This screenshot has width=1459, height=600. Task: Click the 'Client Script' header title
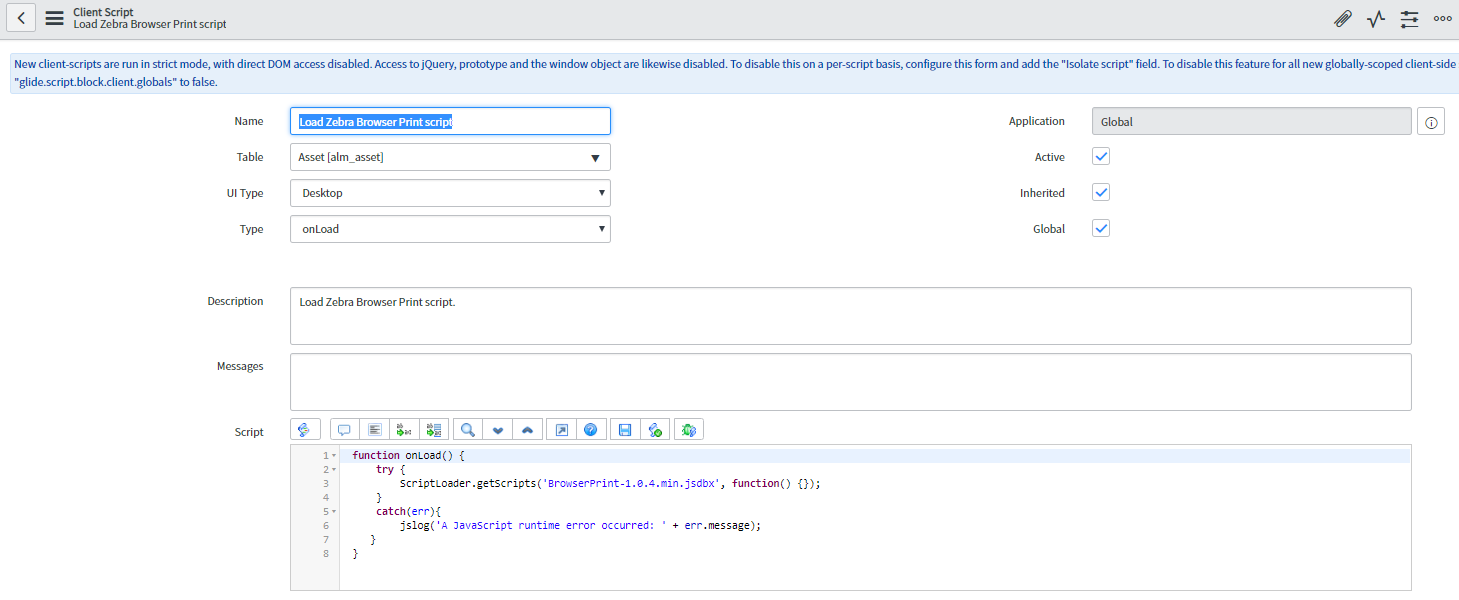(x=103, y=12)
